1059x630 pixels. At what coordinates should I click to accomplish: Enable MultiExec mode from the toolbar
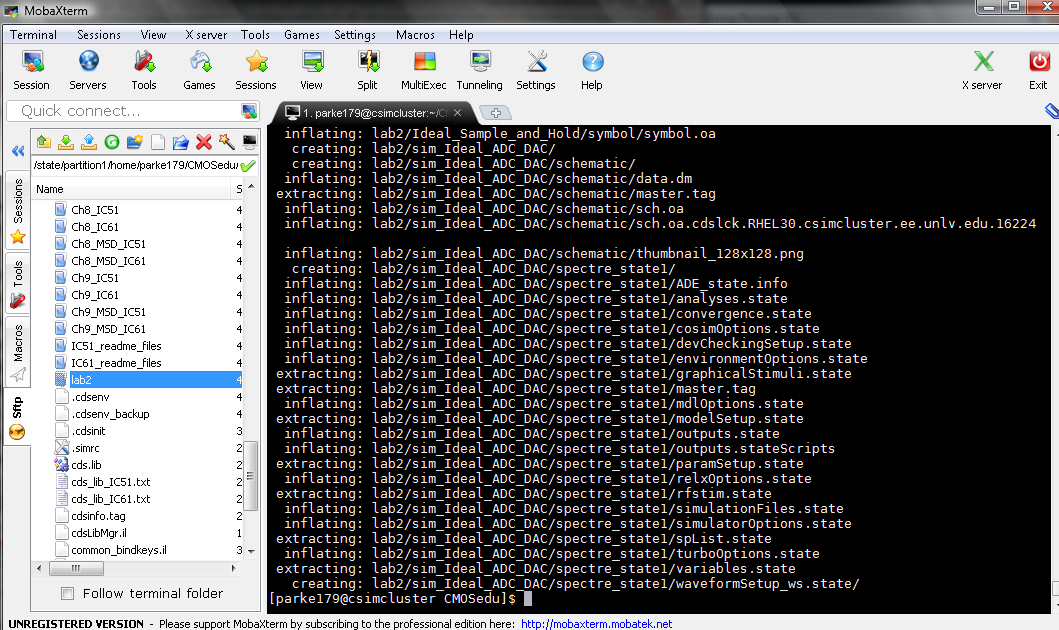[x=423, y=70]
